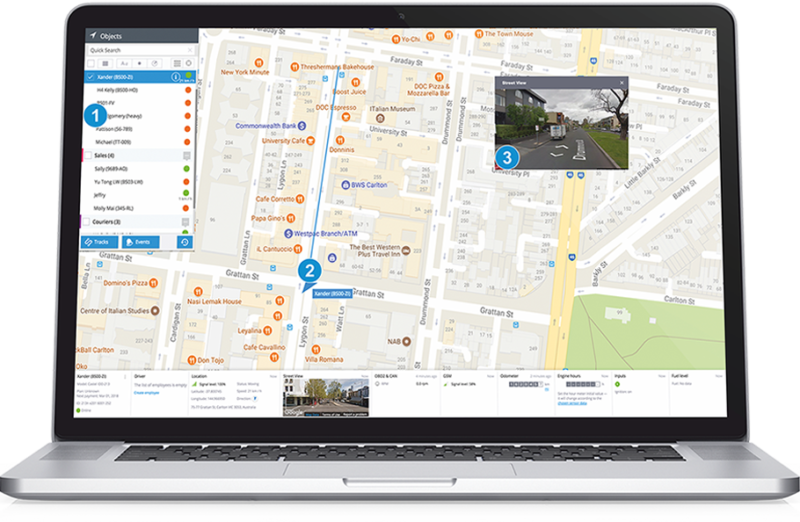The width and height of the screenshot is (800, 522).
Task: Uncheck the Xander (8500-ZI) checkbox
Action: 90,77
